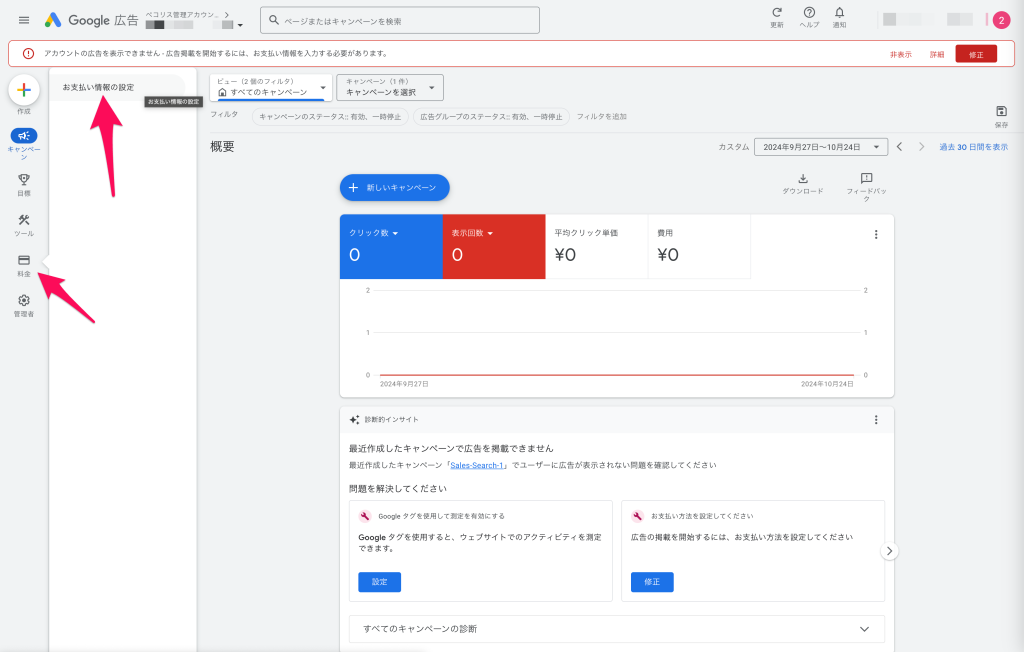
Task: Open the notifications bell (通知)
Action: coord(839,13)
